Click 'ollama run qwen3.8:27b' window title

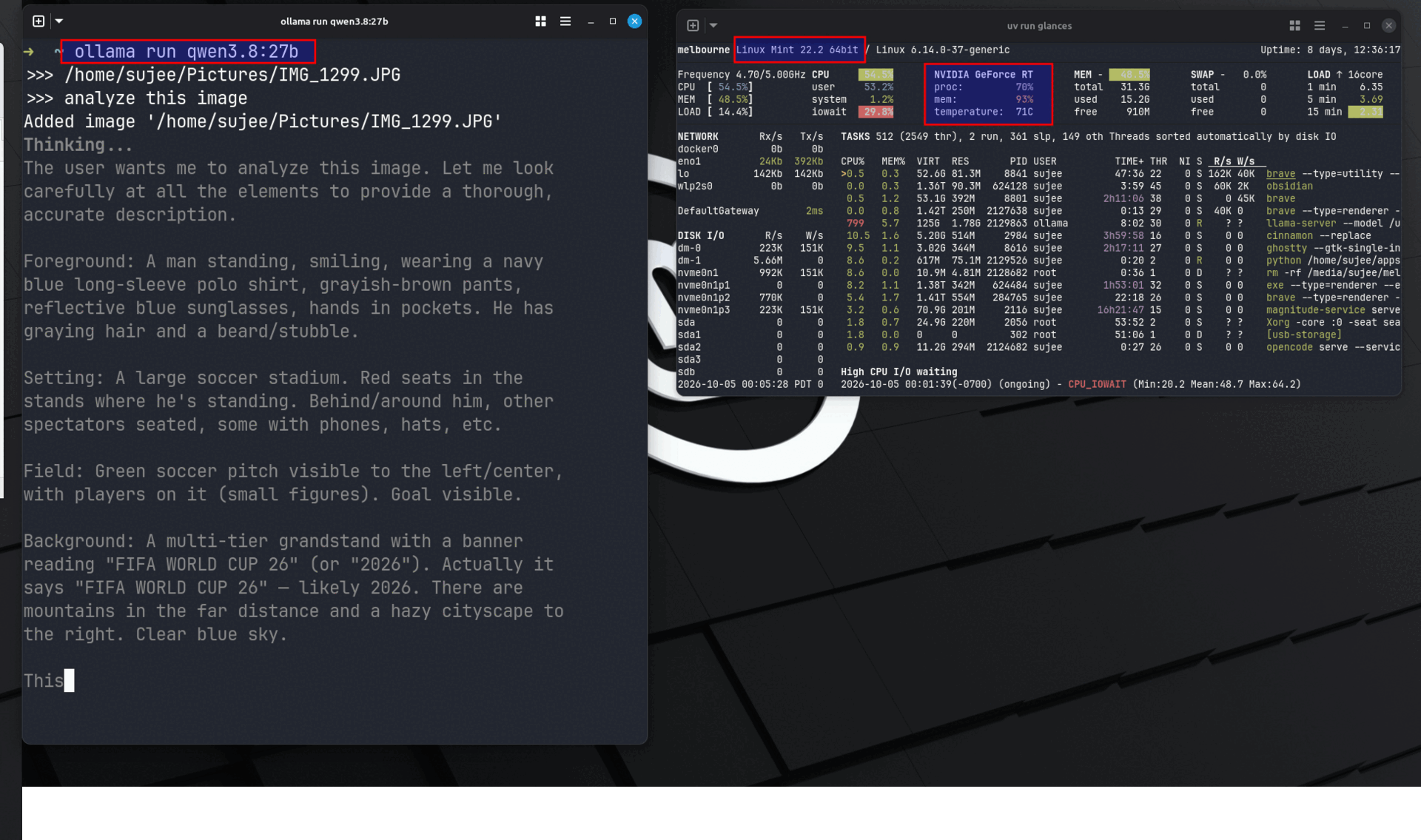(335, 21)
